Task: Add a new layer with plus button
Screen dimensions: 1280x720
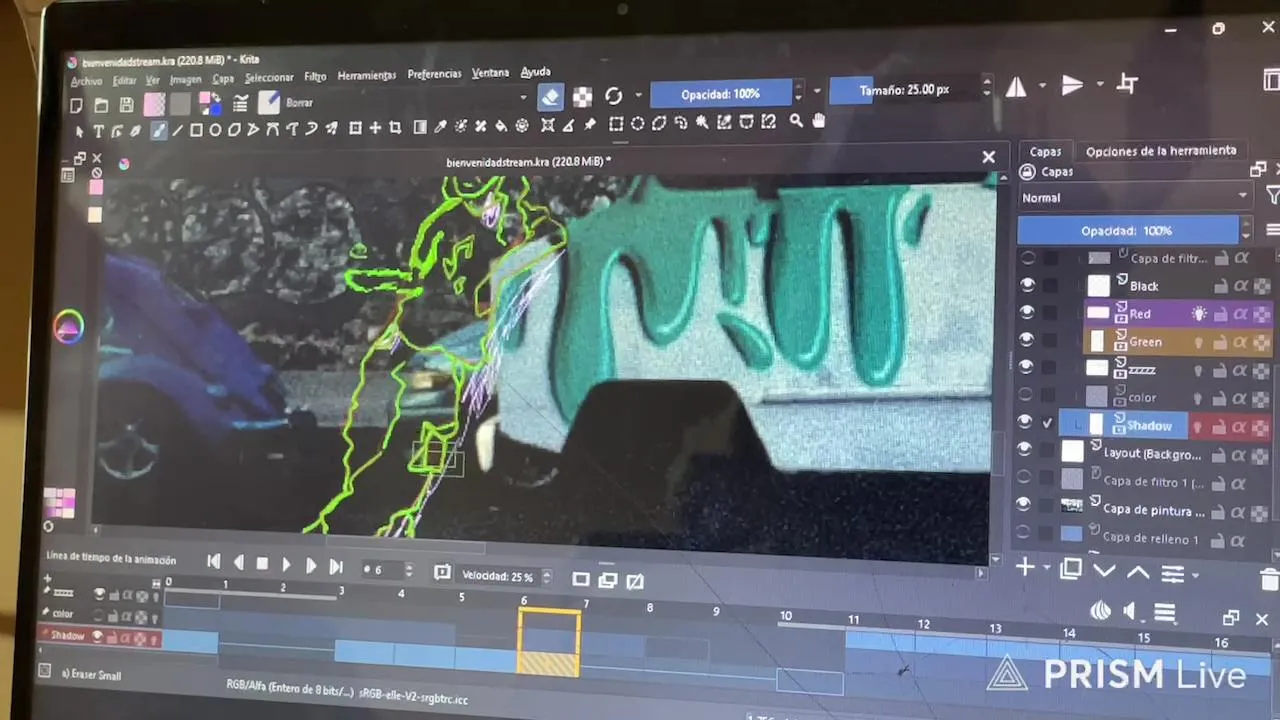Action: click(1024, 568)
